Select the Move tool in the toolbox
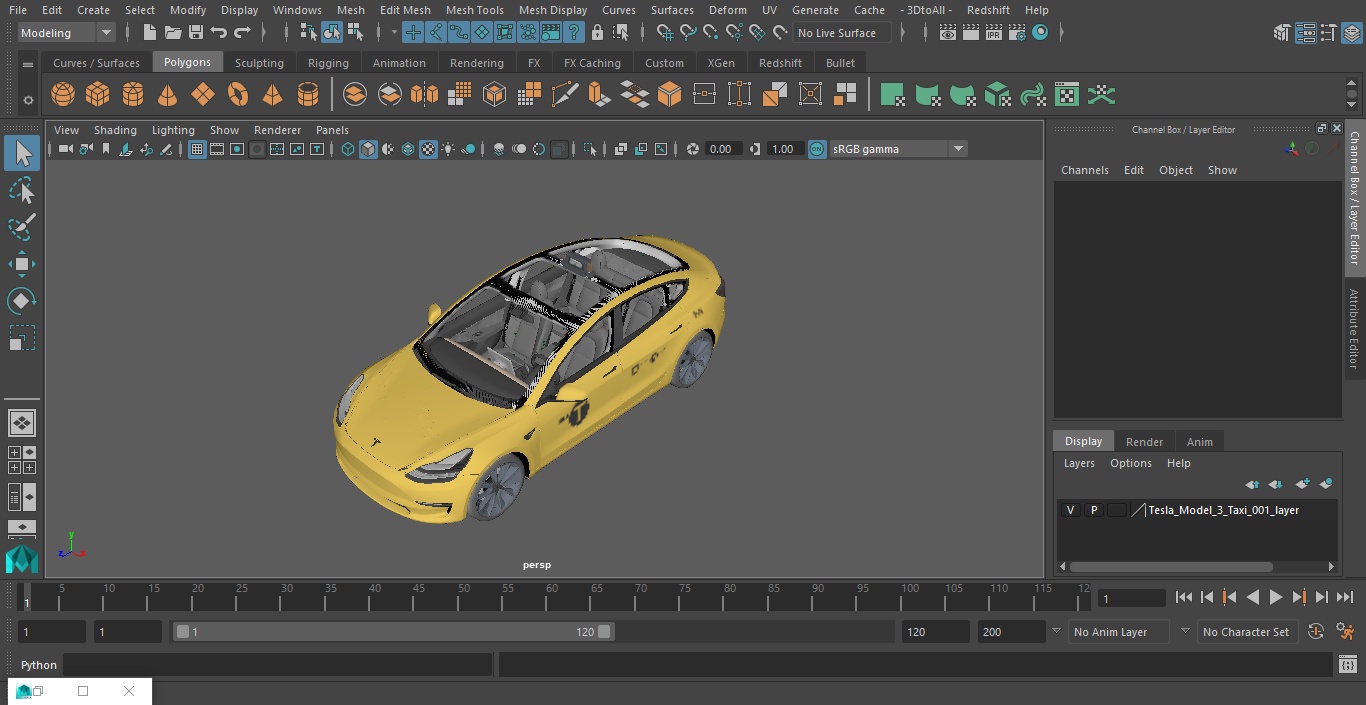 21,264
